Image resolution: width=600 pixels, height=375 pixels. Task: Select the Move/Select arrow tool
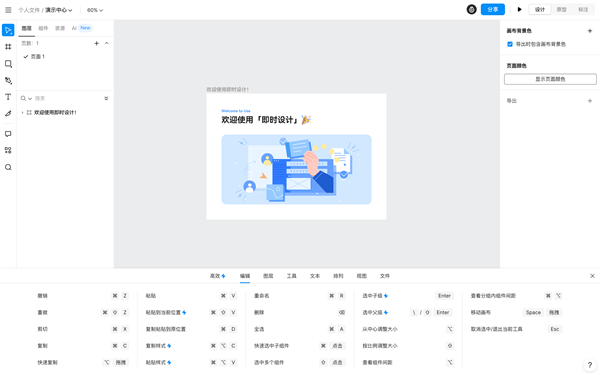(x=8, y=30)
